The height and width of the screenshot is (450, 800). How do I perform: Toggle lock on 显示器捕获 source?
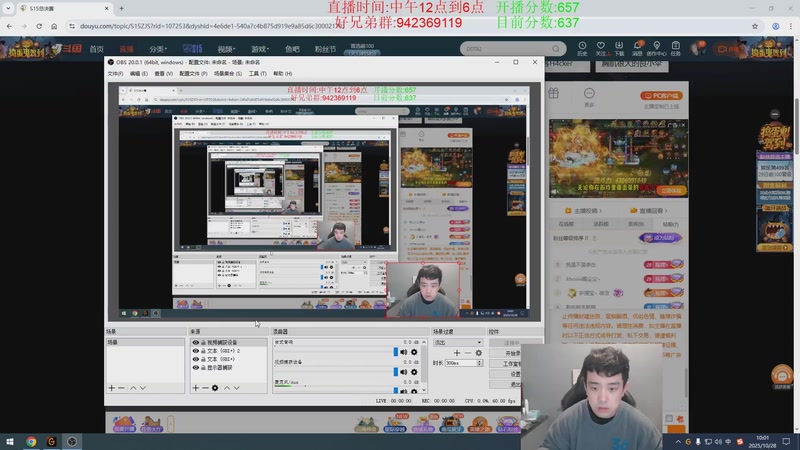pos(203,367)
